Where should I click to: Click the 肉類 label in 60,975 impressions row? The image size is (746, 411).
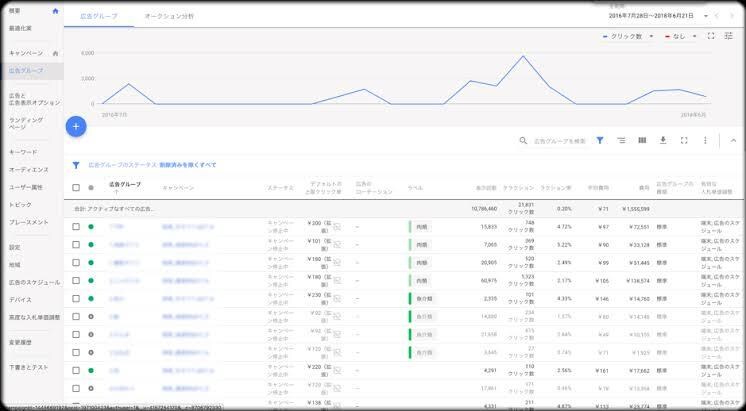pyautogui.click(x=421, y=281)
